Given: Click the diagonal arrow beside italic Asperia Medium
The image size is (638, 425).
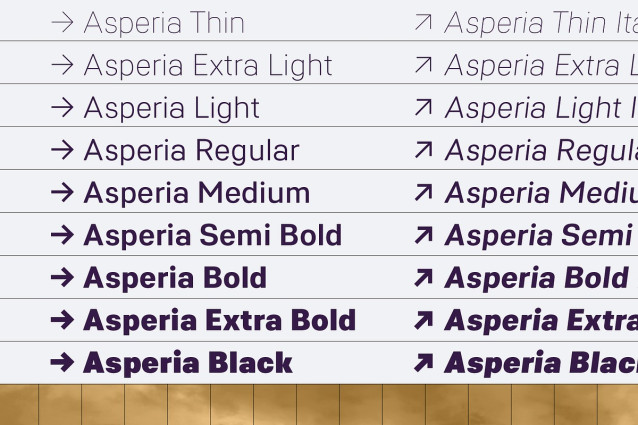Looking at the screenshot, I should (x=424, y=193).
